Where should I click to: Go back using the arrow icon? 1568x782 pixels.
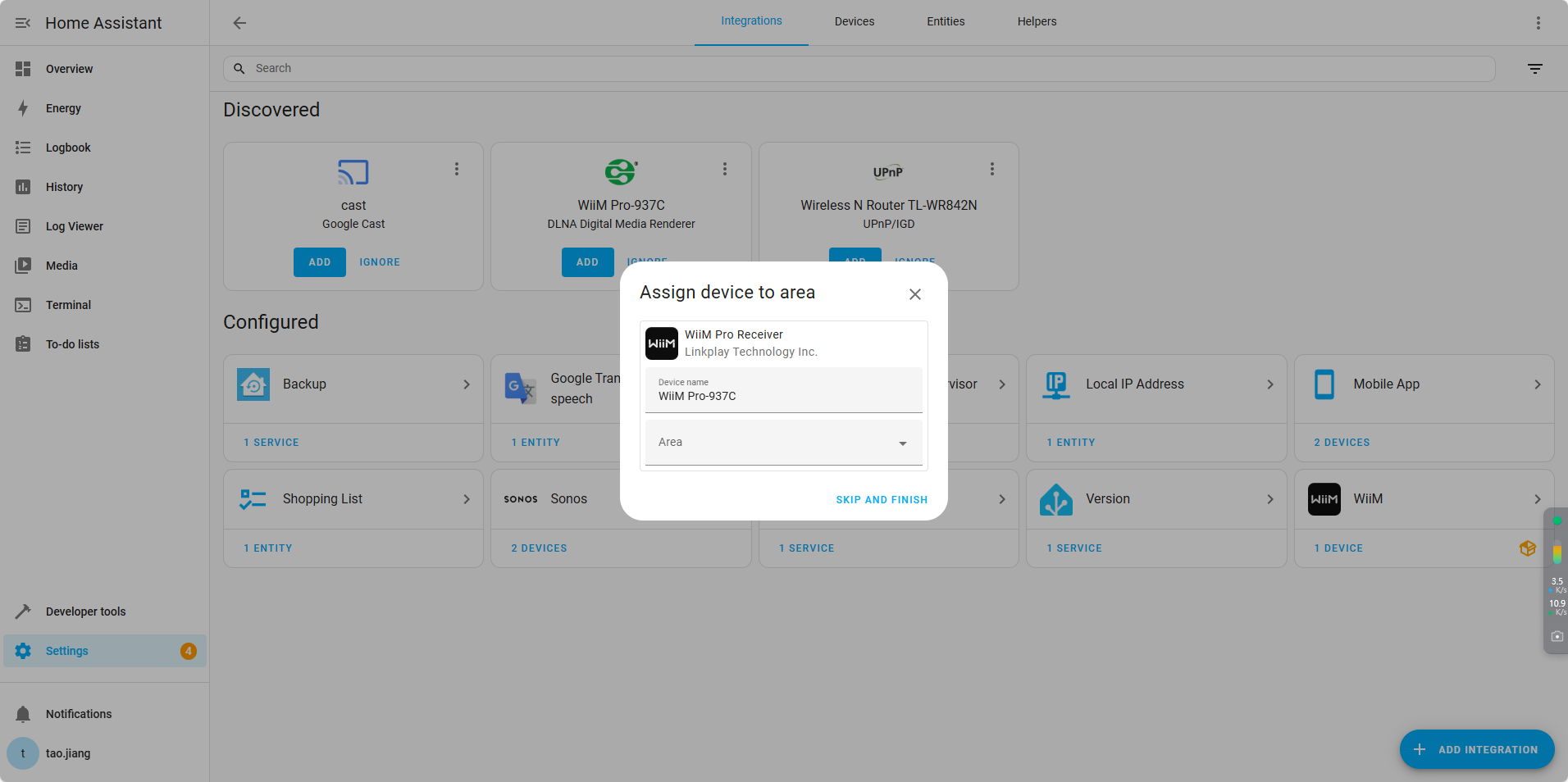tap(239, 23)
